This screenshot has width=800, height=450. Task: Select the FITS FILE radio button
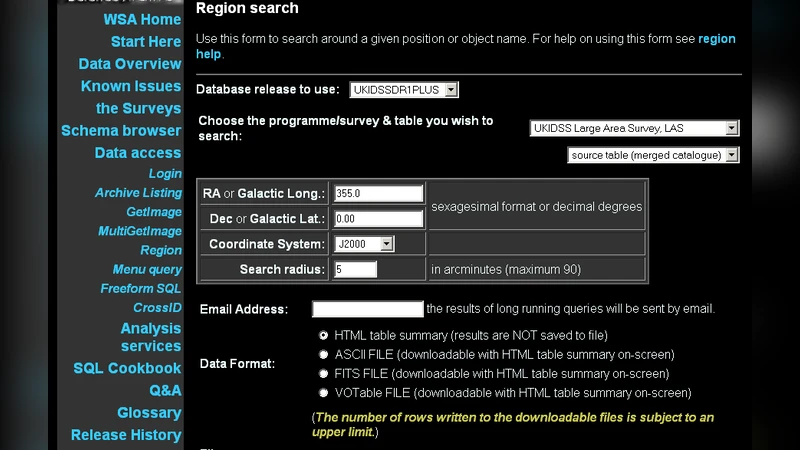coord(323,373)
